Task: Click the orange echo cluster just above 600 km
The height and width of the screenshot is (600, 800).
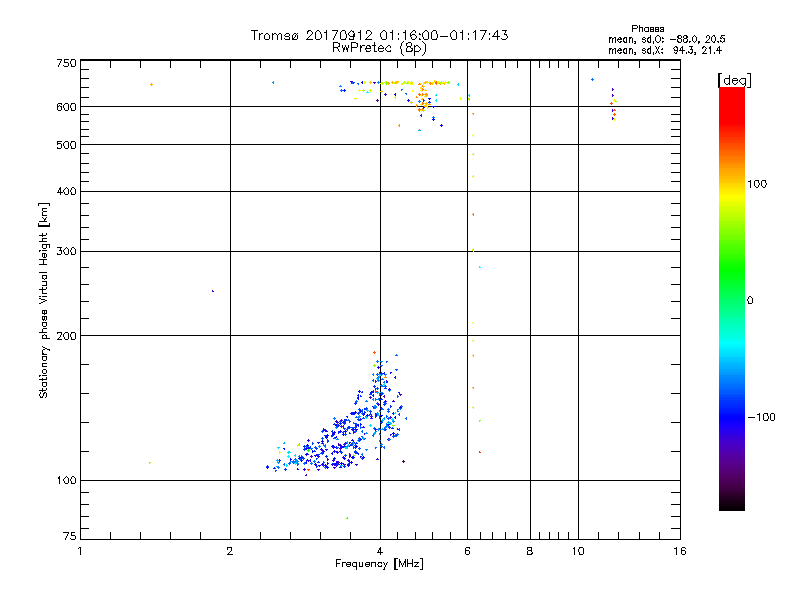Action: pyautogui.click(x=422, y=98)
